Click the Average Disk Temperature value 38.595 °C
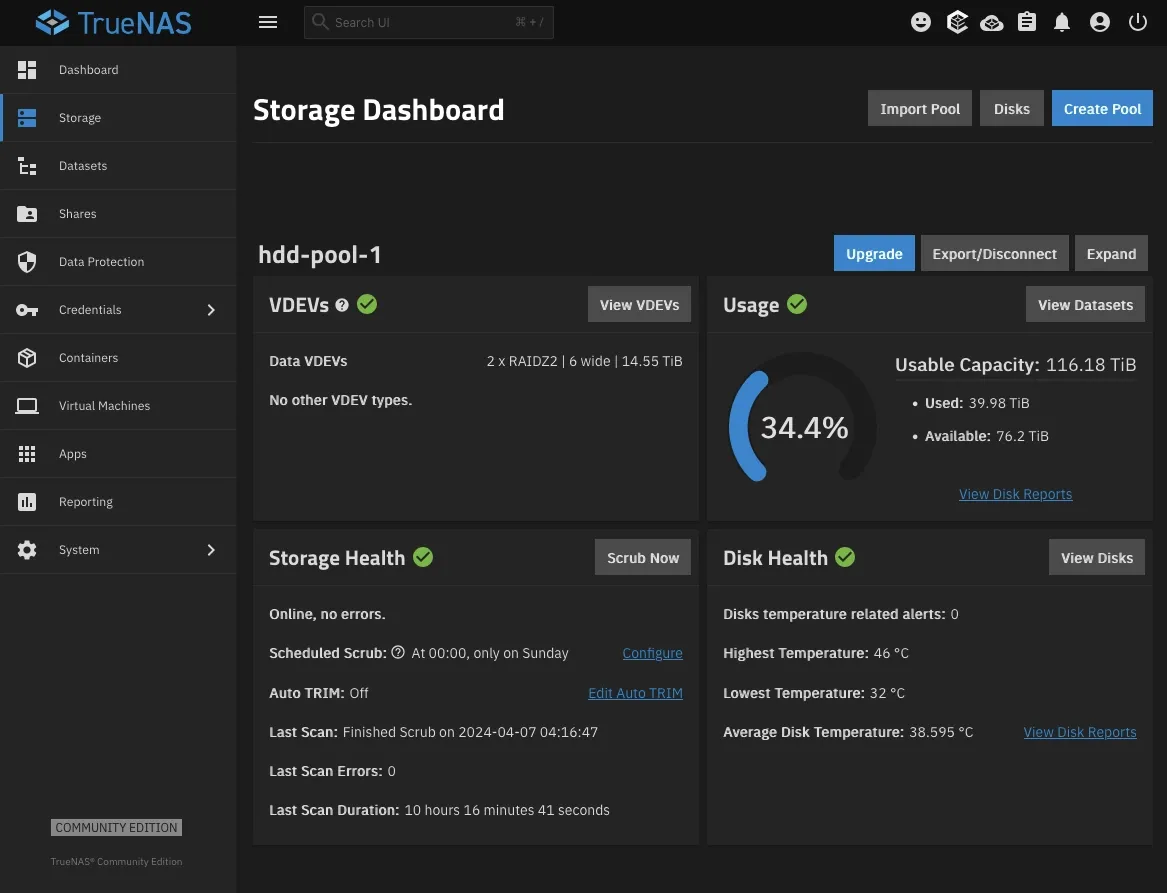Screen dimensions: 1167x893 941,732
